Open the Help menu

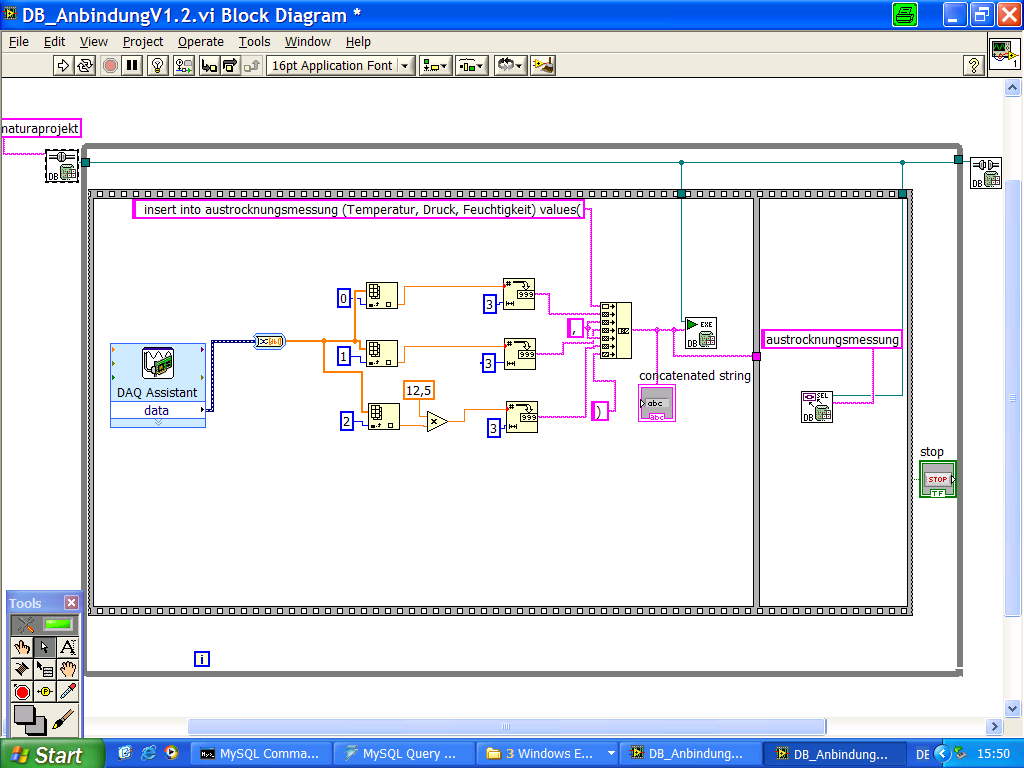pyautogui.click(x=358, y=42)
